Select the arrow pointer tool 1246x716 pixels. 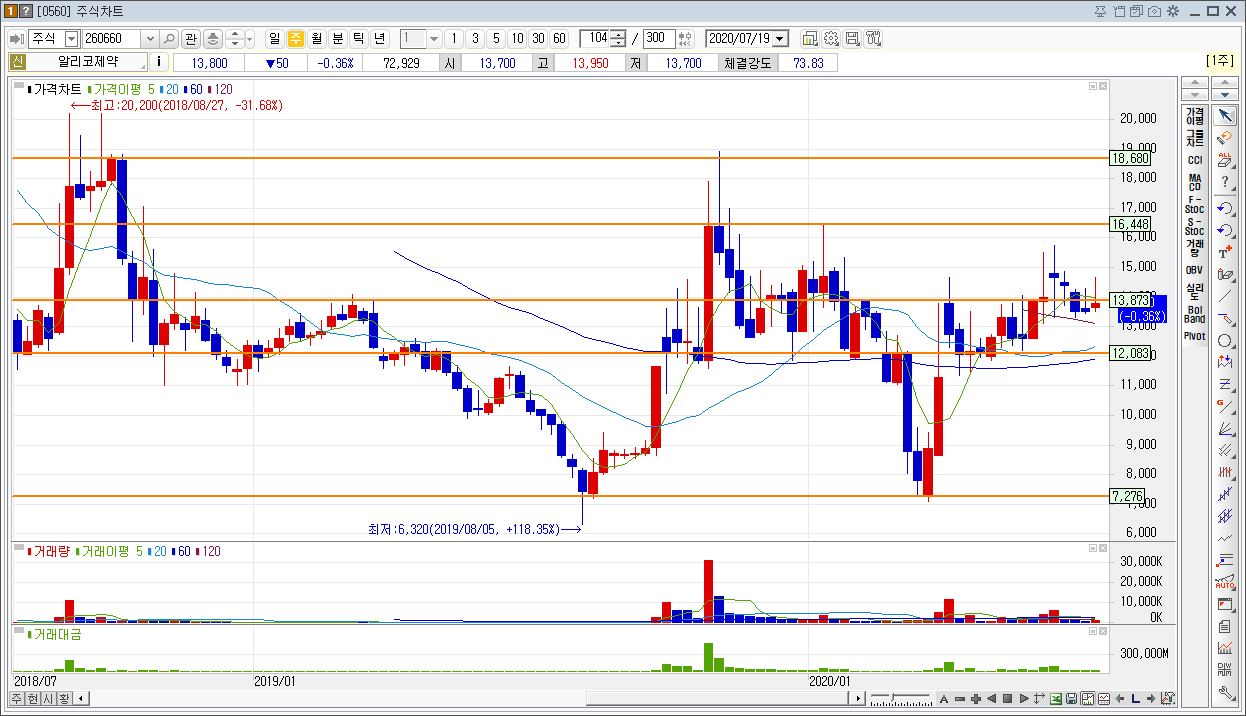click(x=1225, y=115)
